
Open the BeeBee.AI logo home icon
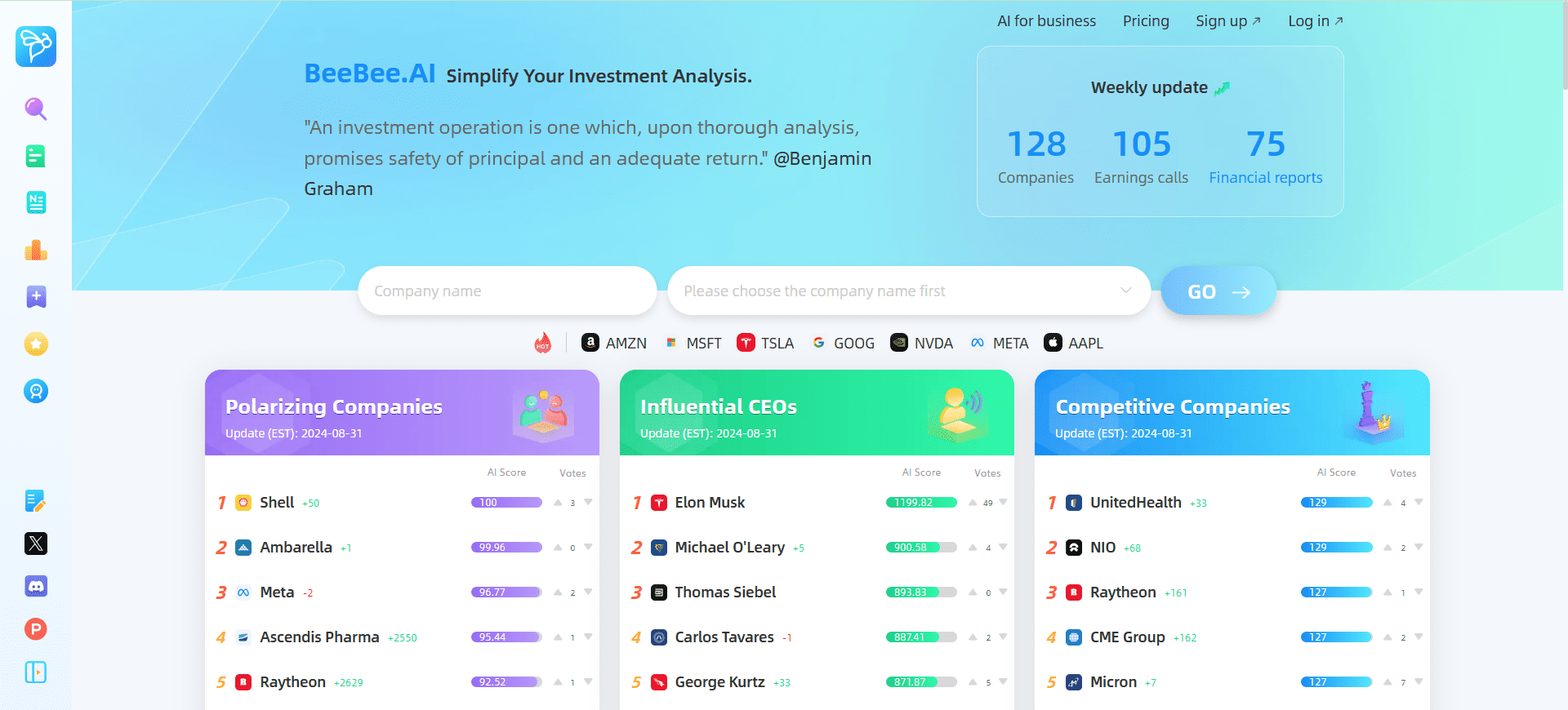(36, 46)
